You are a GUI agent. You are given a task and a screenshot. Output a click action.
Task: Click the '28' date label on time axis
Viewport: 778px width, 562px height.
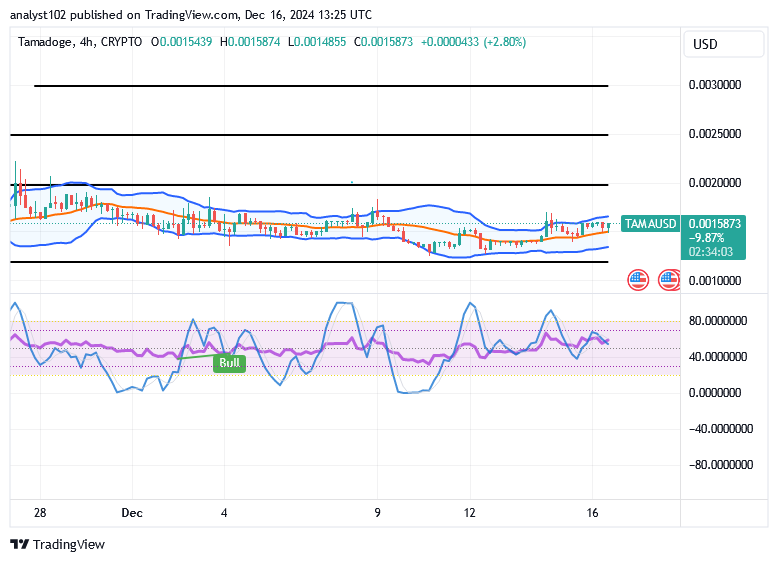coord(40,513)
